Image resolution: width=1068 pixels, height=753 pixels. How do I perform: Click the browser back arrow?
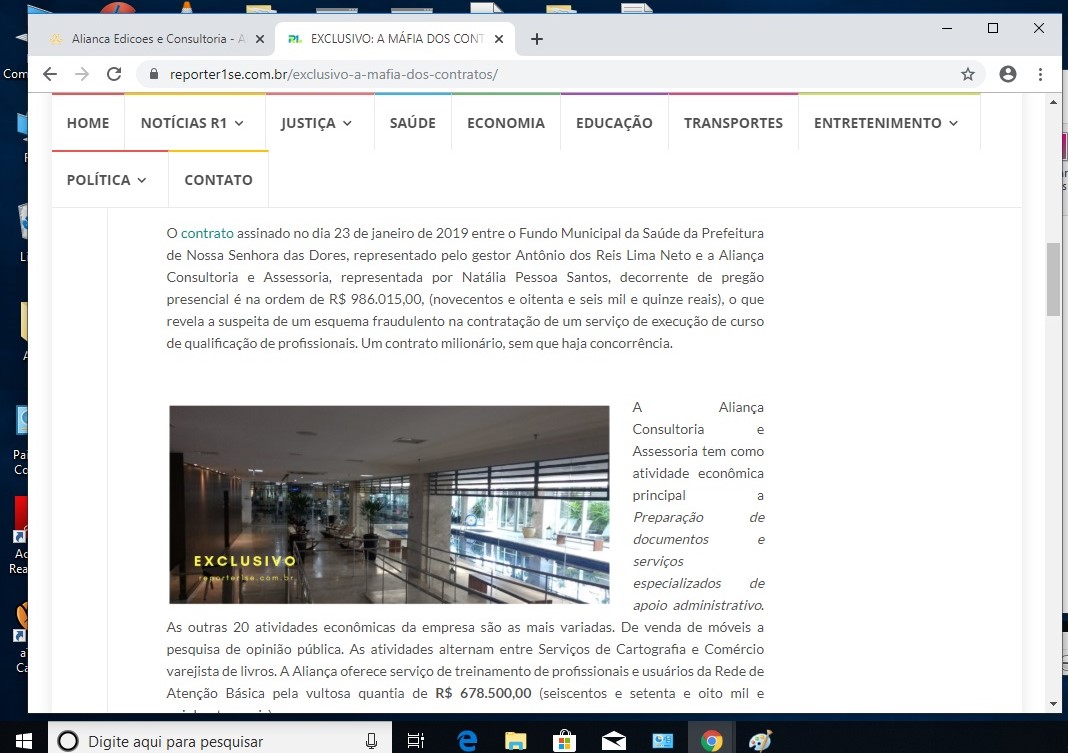(x=50, y=74)
